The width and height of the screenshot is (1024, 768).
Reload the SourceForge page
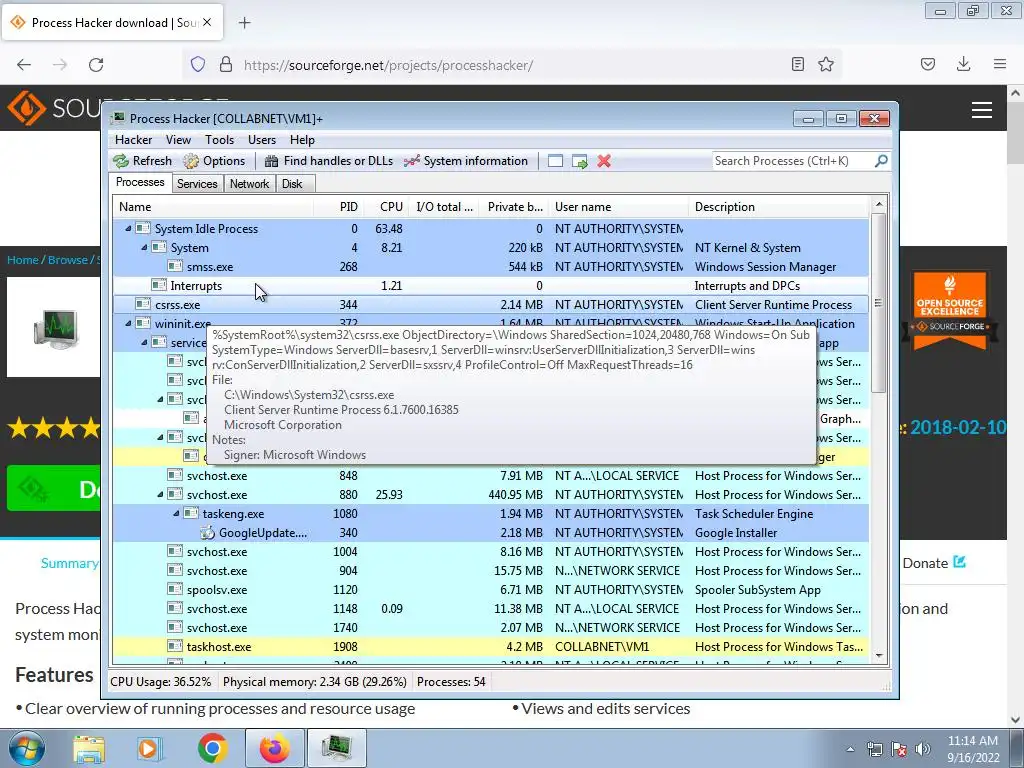(96, 65)
